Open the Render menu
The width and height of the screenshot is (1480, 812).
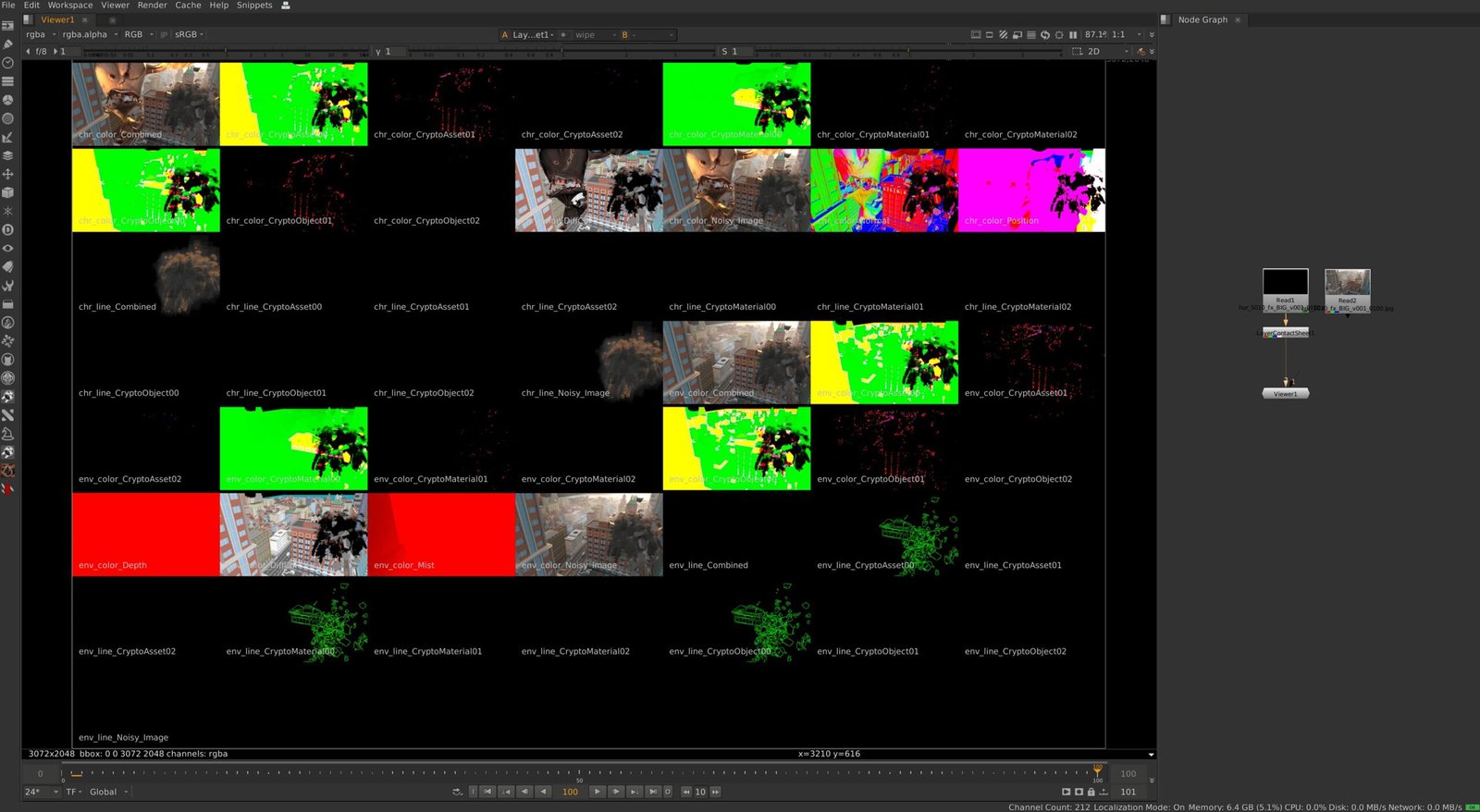[152, 6]
